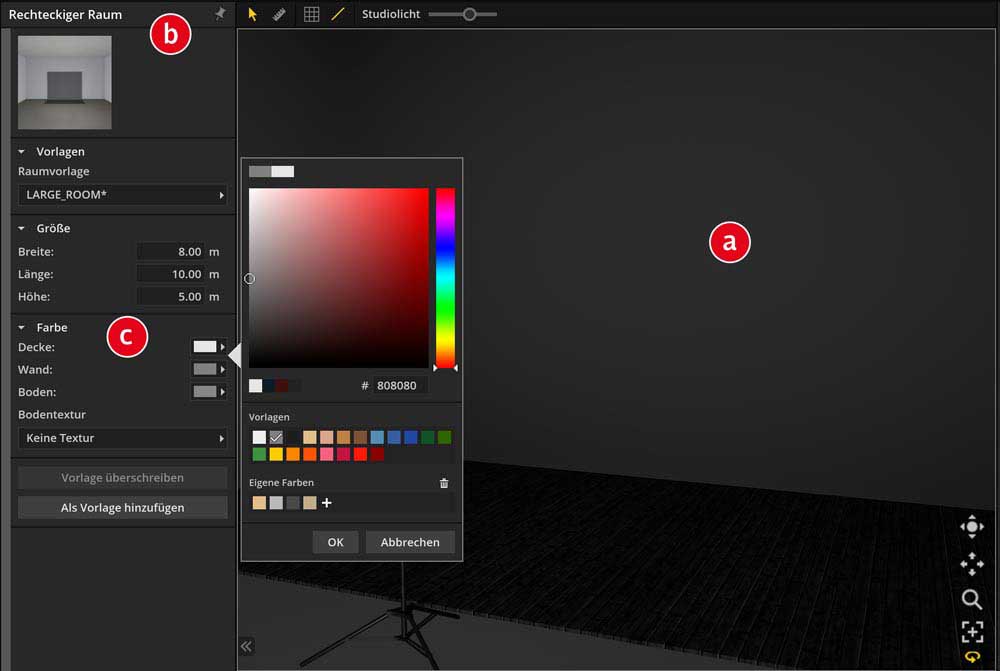Collapse the sidebar with double-arrow icon
The image size is (1000, 671).
[246, 646]
